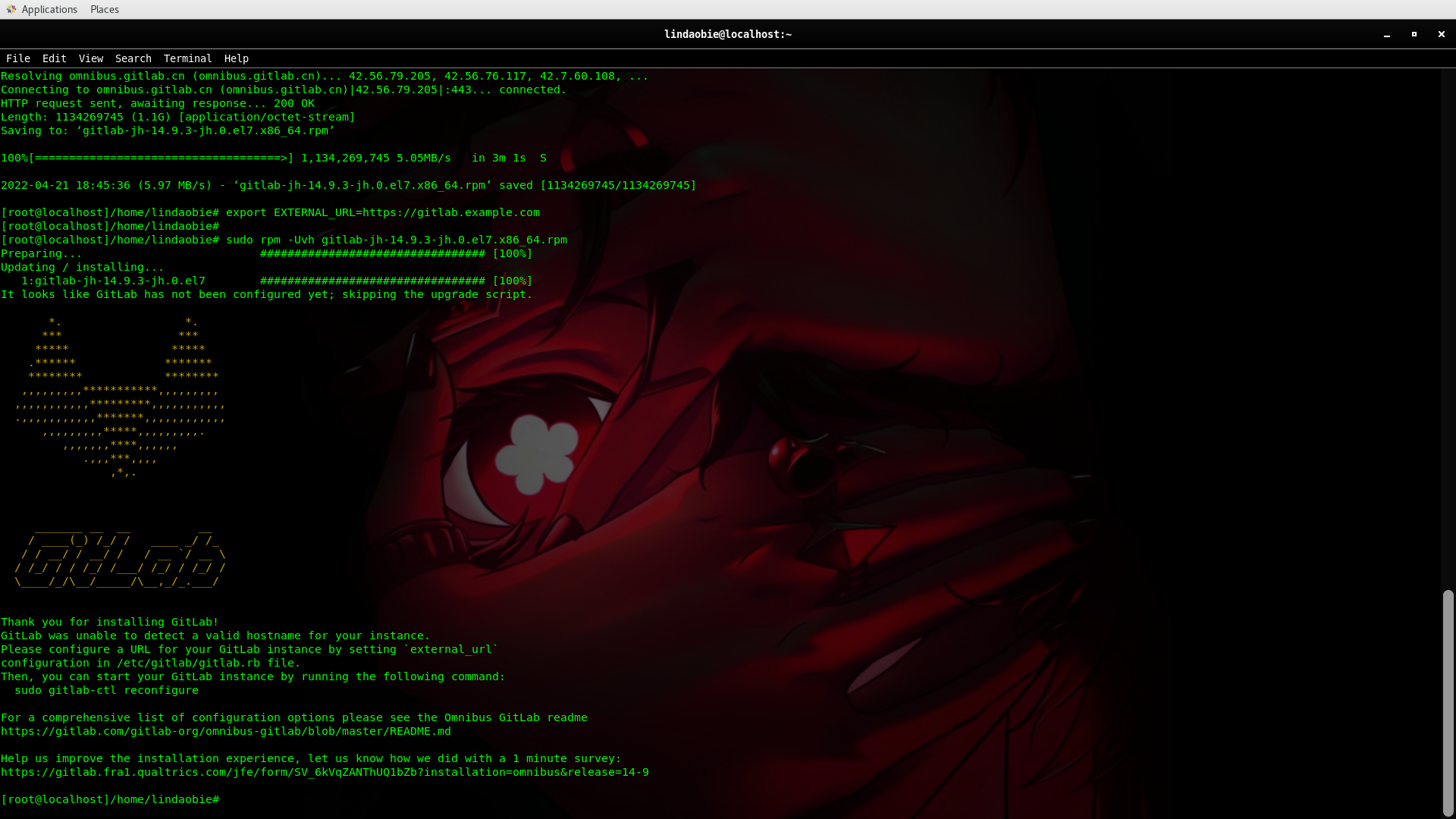The width and height of the screenshot is (1456, 819).
Task: Click the '1:gitlab-jh-14.9.3-jh.0.el7' install line
Action: pyautogui.click(x=277, y=281)
